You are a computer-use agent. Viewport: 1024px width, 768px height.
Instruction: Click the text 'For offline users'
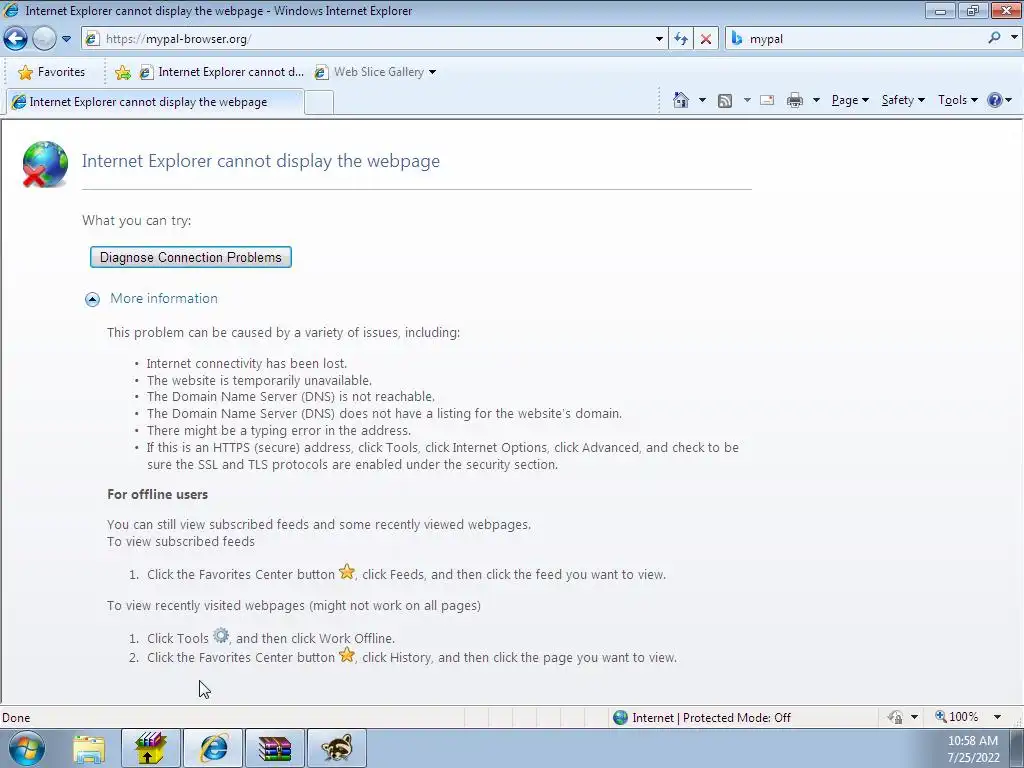coord(157,494)
